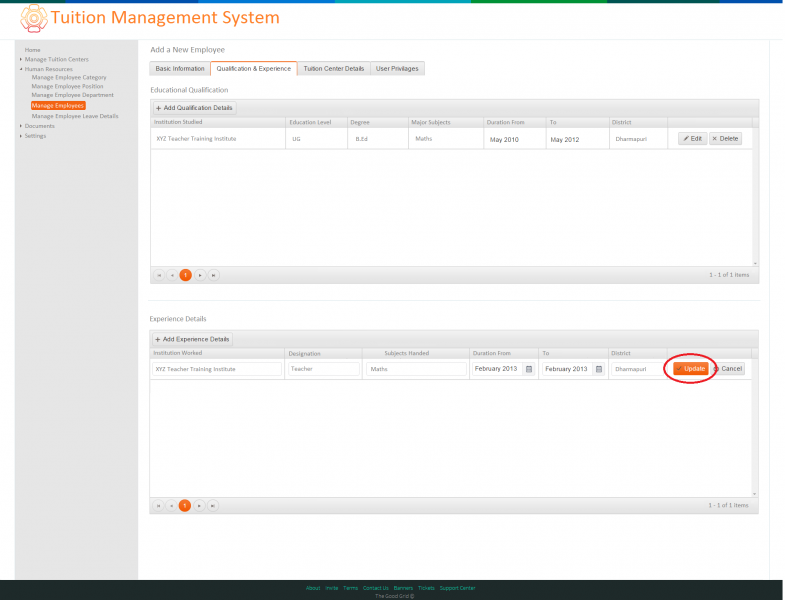Screen dimensions: 785x600
Task: Select page 1 in Experience Details pager
Action: [185, 506]
